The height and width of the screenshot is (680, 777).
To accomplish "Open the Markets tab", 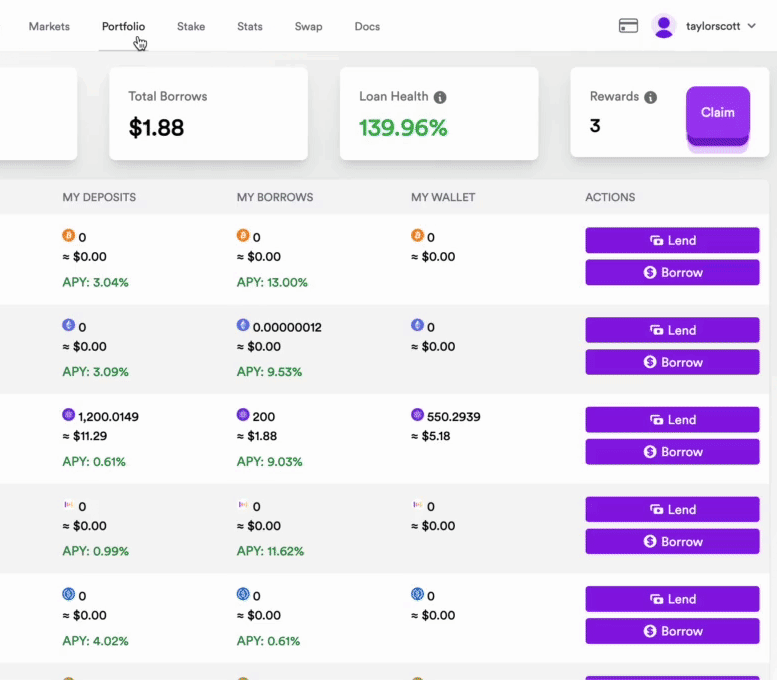I will point(49,26).
